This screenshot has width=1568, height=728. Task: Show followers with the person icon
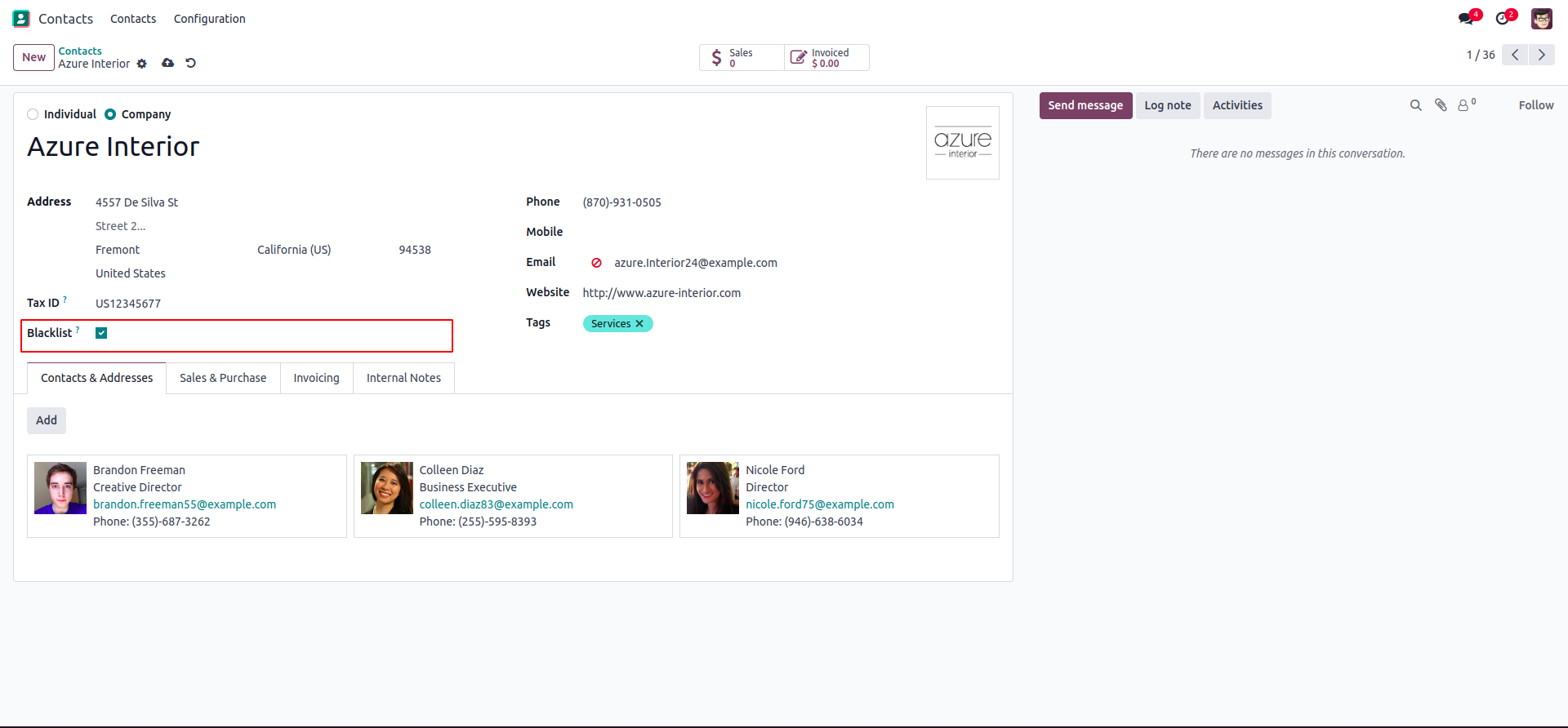point(1463,105)
